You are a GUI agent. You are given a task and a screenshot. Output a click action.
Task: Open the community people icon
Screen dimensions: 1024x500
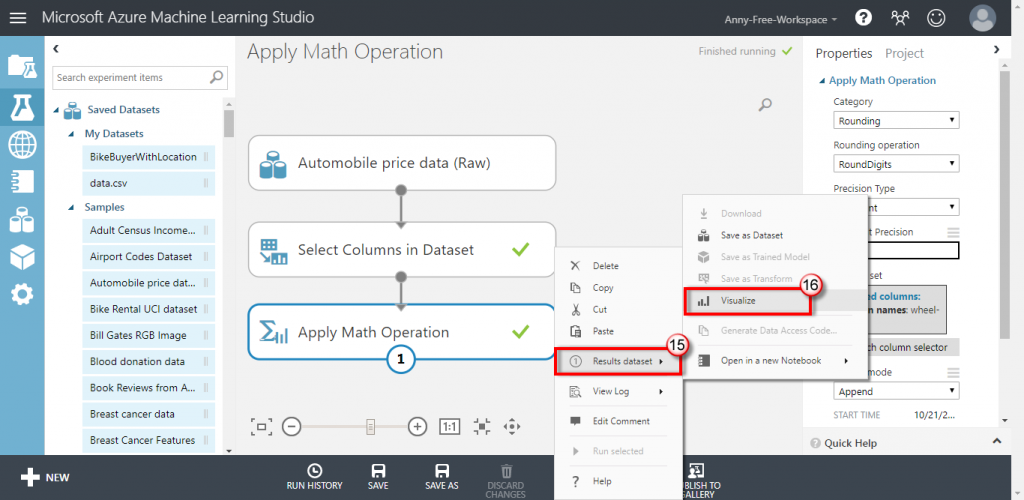[x=900, y=18]
